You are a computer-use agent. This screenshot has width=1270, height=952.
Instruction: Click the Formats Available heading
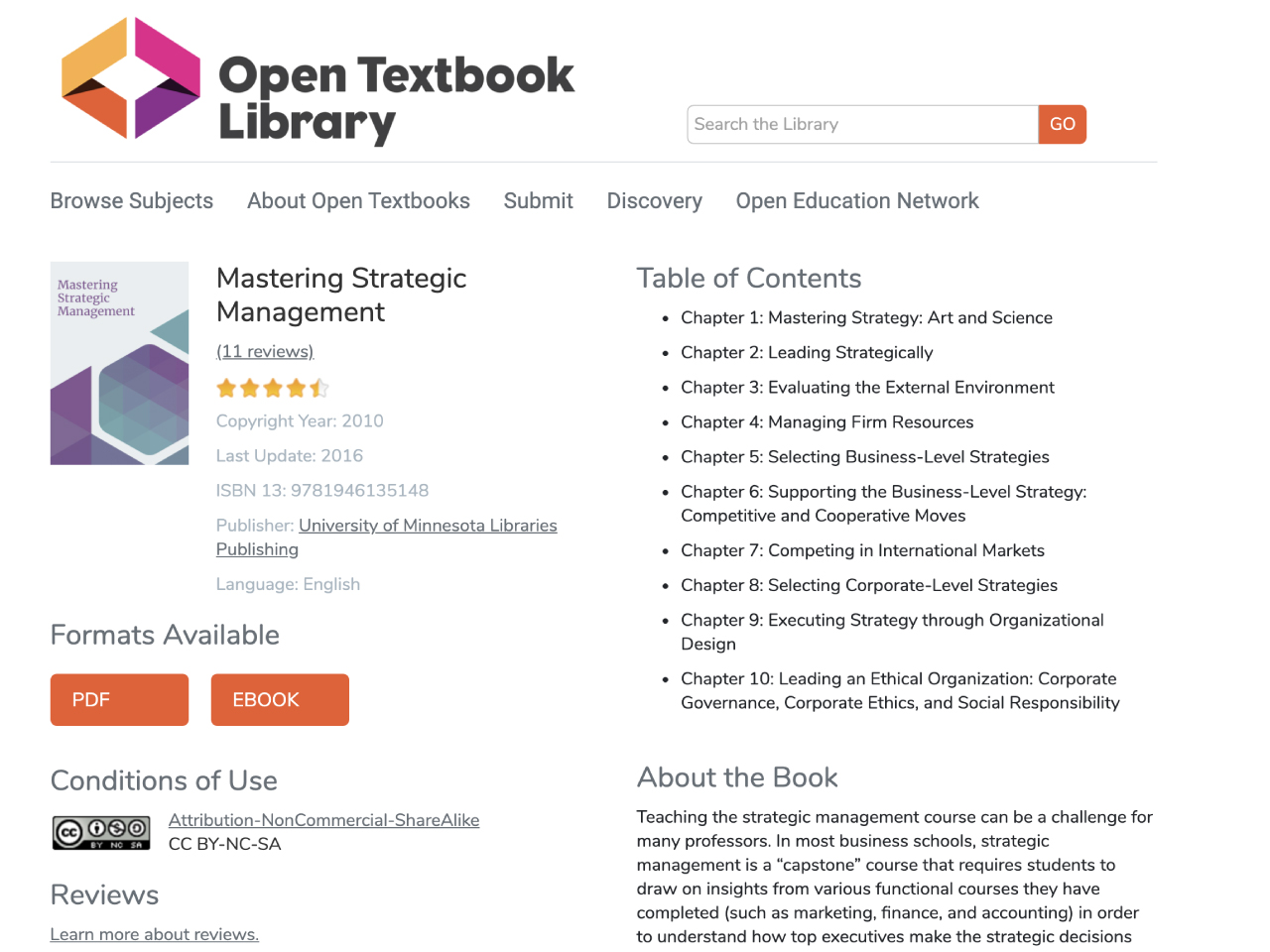165,635
